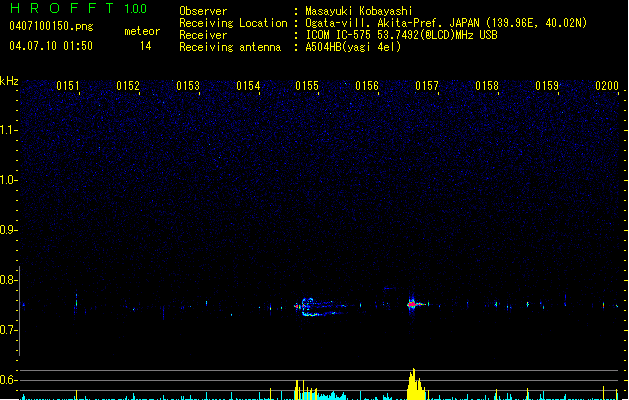Click the 0155 time marker
The height and width of the screenshot is (400, 629).
pyautogui.click(x=307, y=86)
